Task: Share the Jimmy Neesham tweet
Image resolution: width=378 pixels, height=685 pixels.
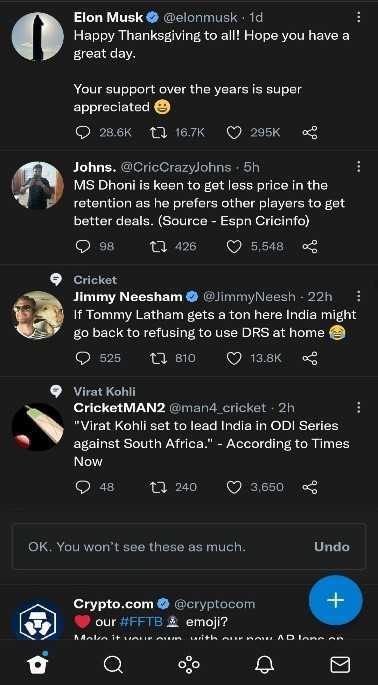Action: point(310,359)
